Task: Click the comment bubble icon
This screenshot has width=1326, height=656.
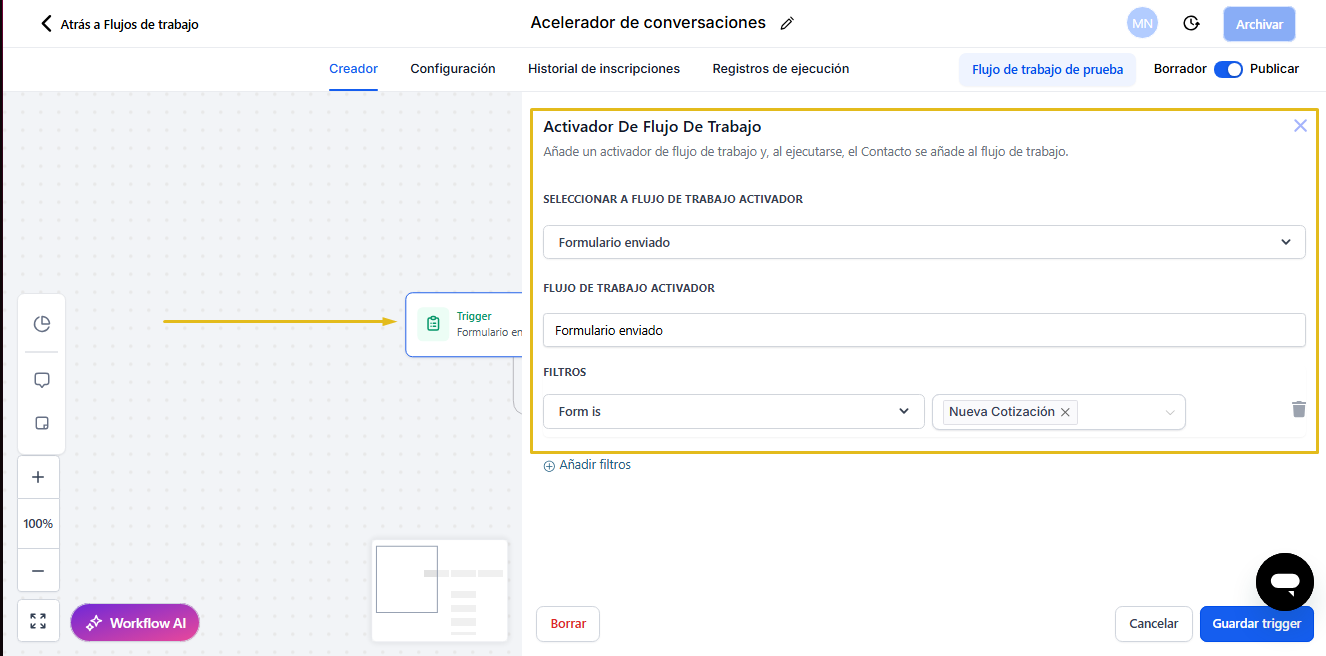Action: (42, 380)
